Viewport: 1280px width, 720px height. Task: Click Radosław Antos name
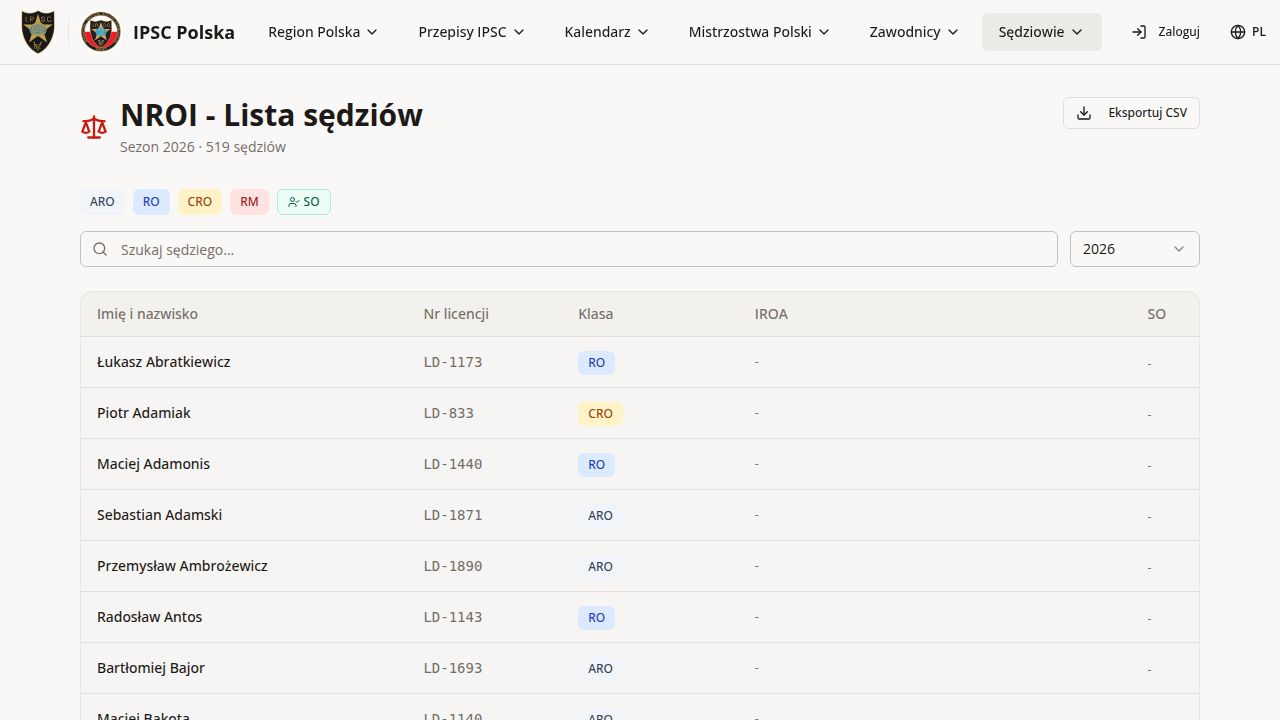[x=149, y=617]
